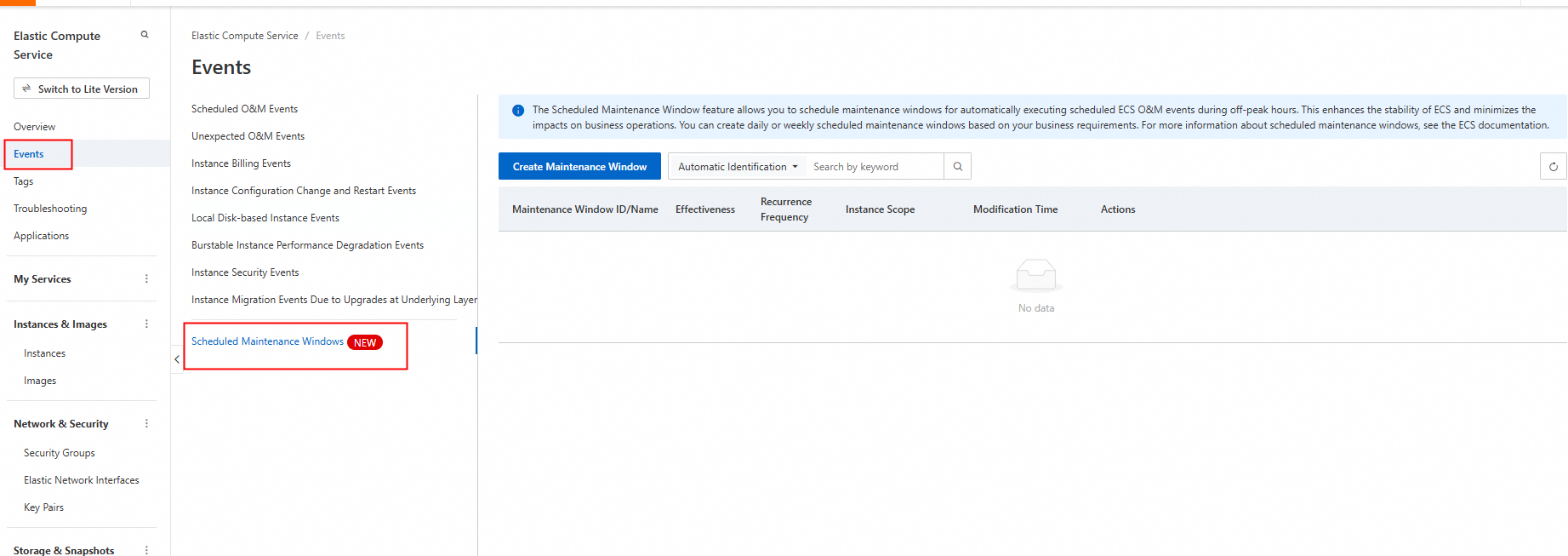Select Unexpected O&M Events
1568x556 pixels.
[248, 136]
